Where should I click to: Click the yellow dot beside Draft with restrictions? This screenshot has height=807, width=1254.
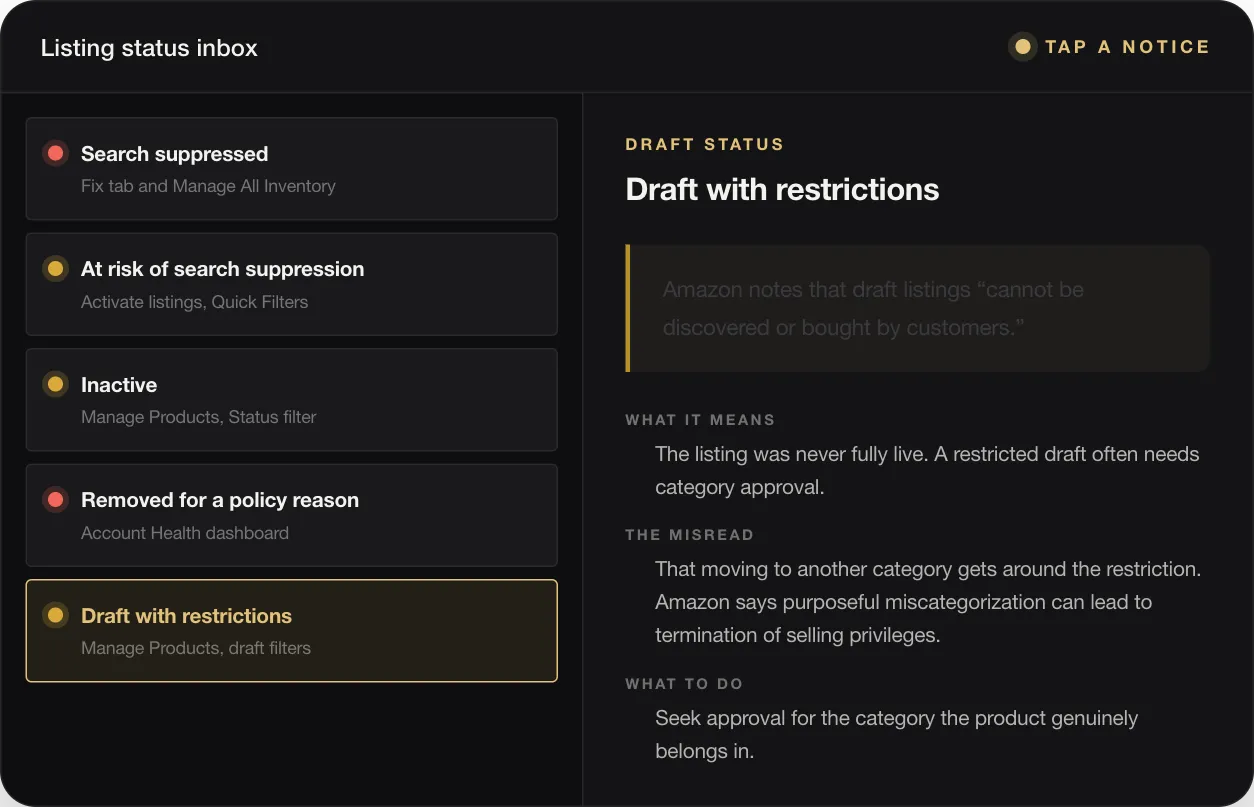[56, 615]
